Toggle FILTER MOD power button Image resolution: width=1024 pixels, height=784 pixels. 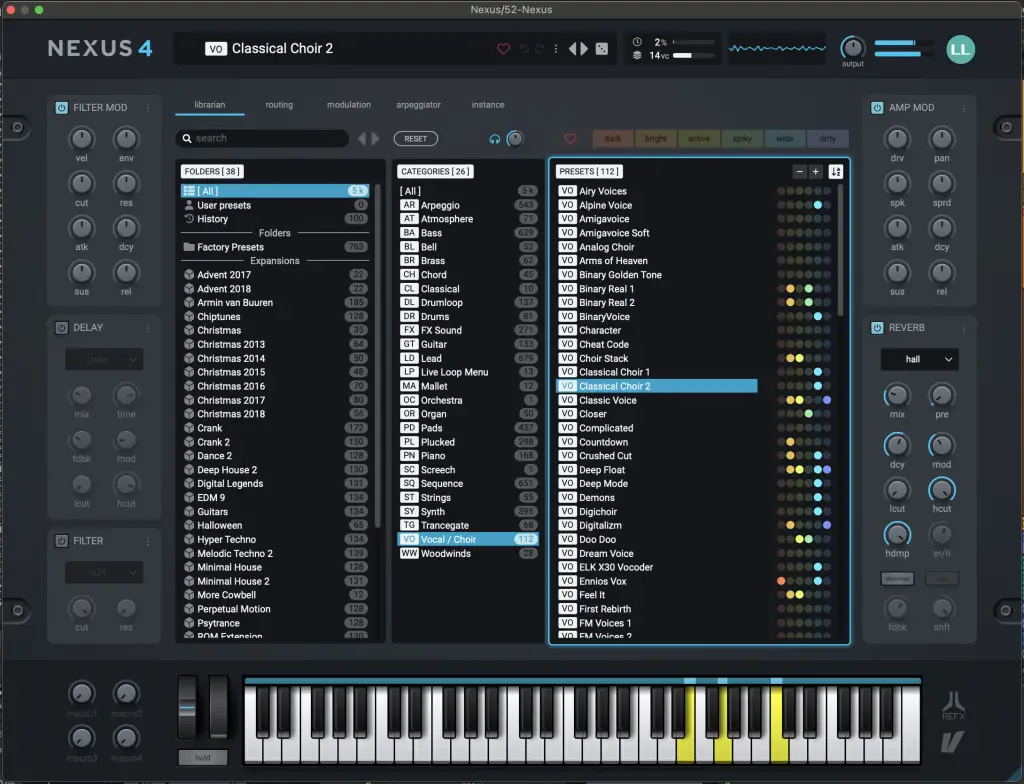(61, 108)
